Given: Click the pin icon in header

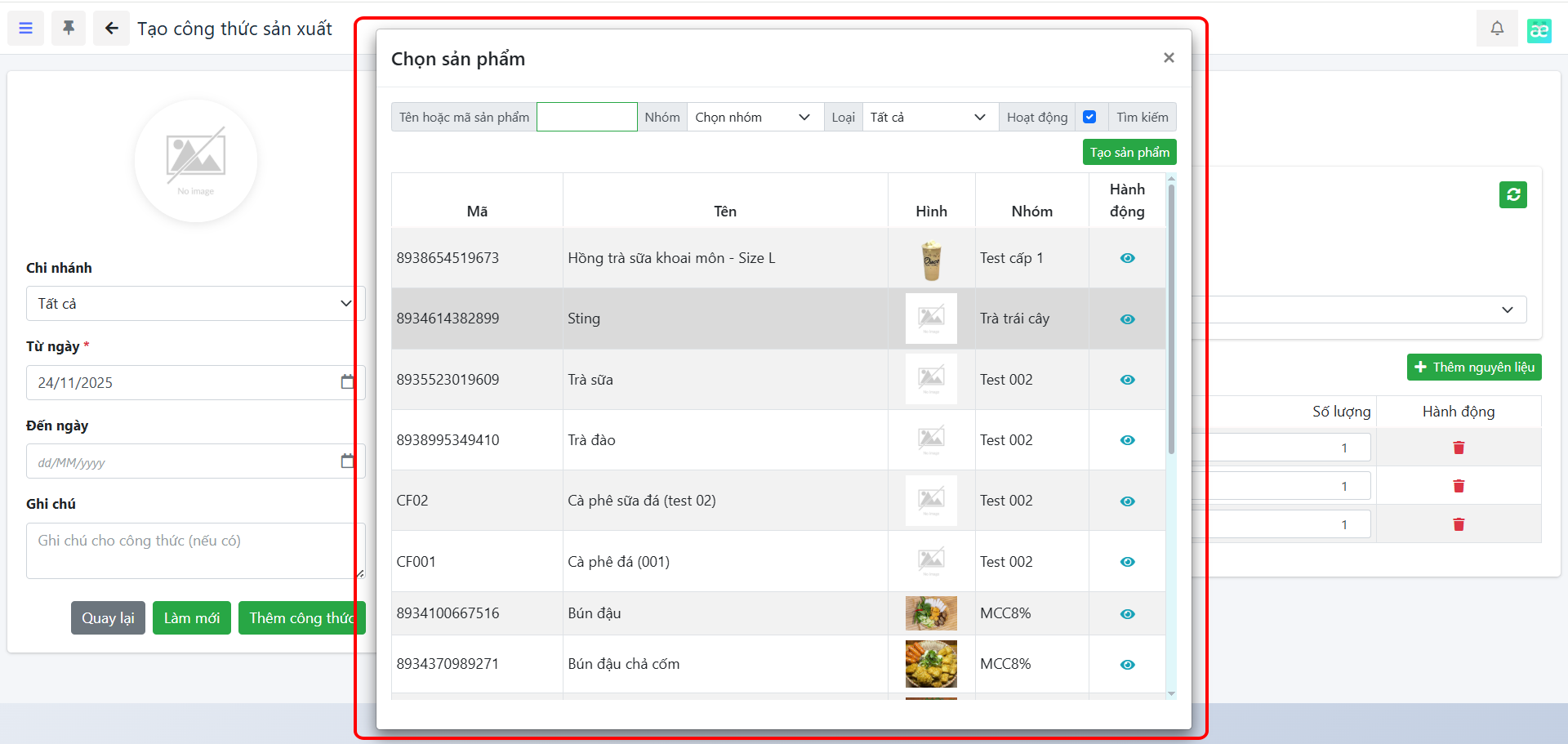Looking at the screenshot, I should pos(69,29).
